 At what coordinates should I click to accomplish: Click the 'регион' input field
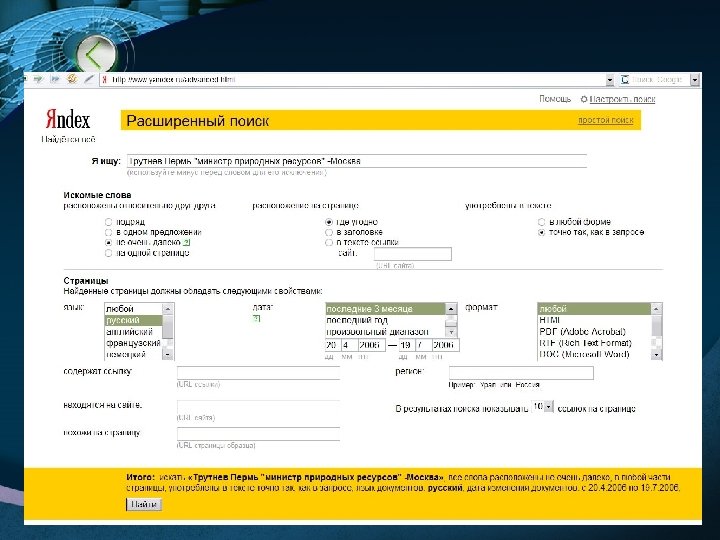(521, 373)
